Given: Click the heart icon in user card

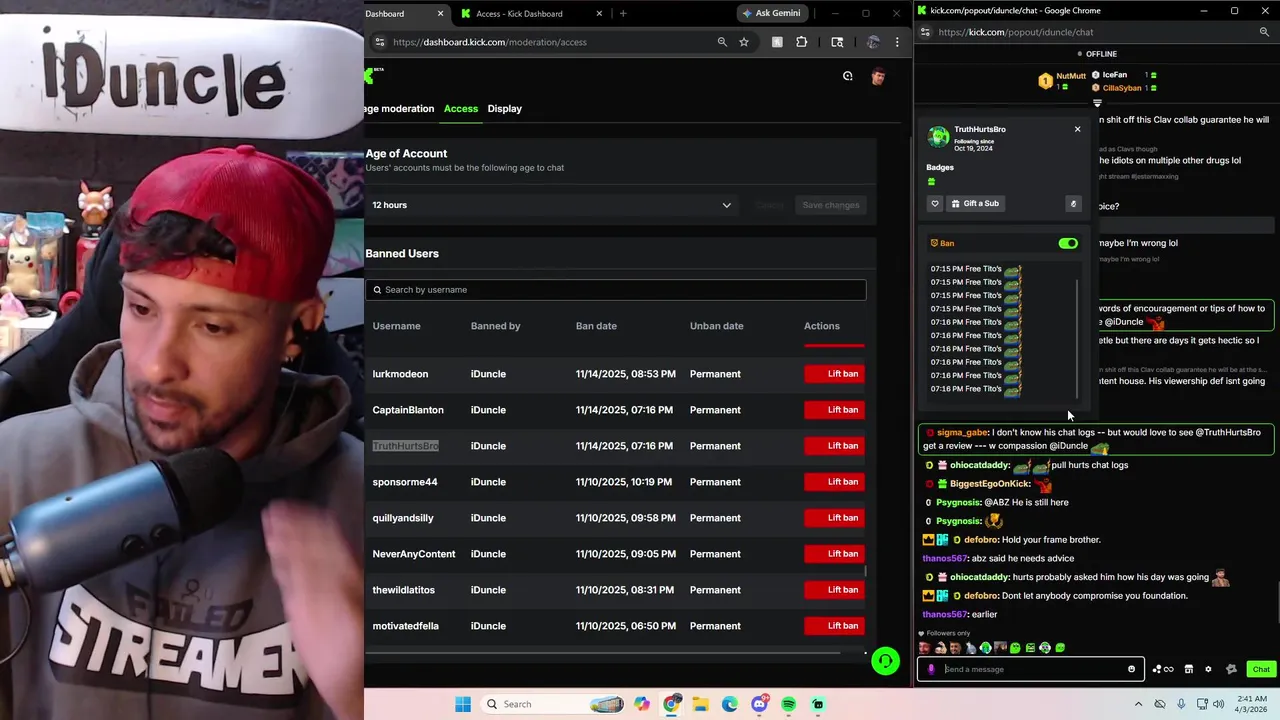Looking at the screenshot, I should pos(935,204).
